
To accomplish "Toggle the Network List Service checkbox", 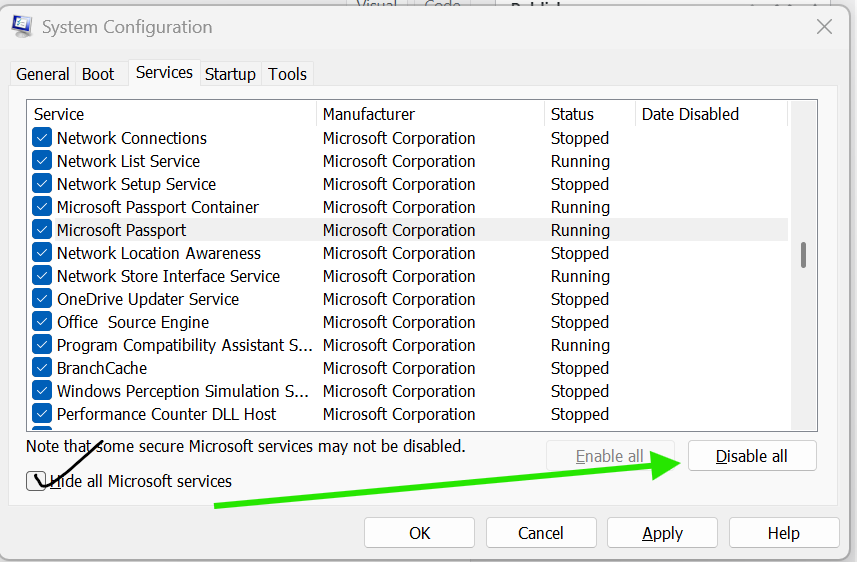I will click(42, 161).
